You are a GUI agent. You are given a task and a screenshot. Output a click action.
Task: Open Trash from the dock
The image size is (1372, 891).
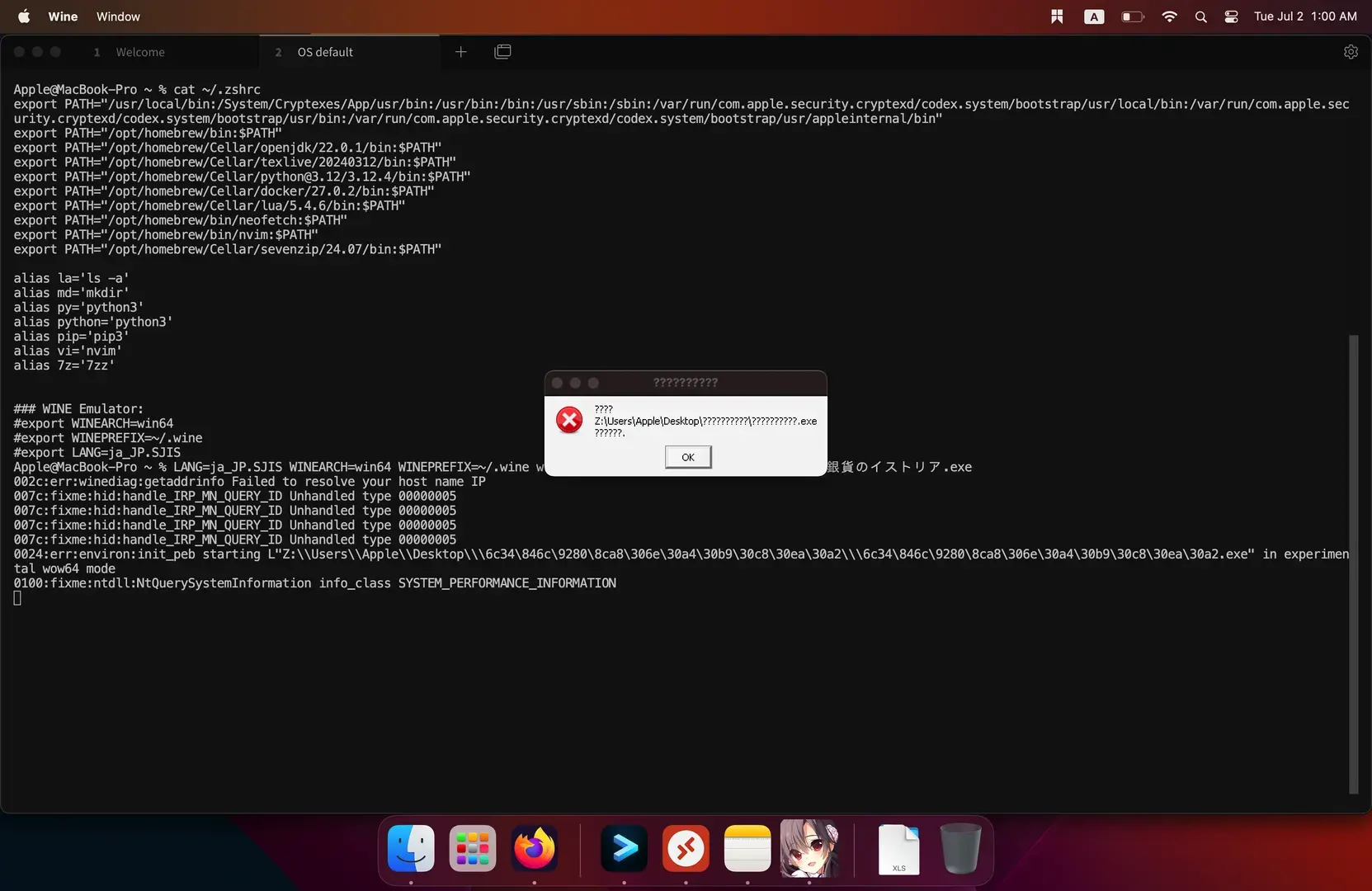pyautogui.click(x=960, y=848)
